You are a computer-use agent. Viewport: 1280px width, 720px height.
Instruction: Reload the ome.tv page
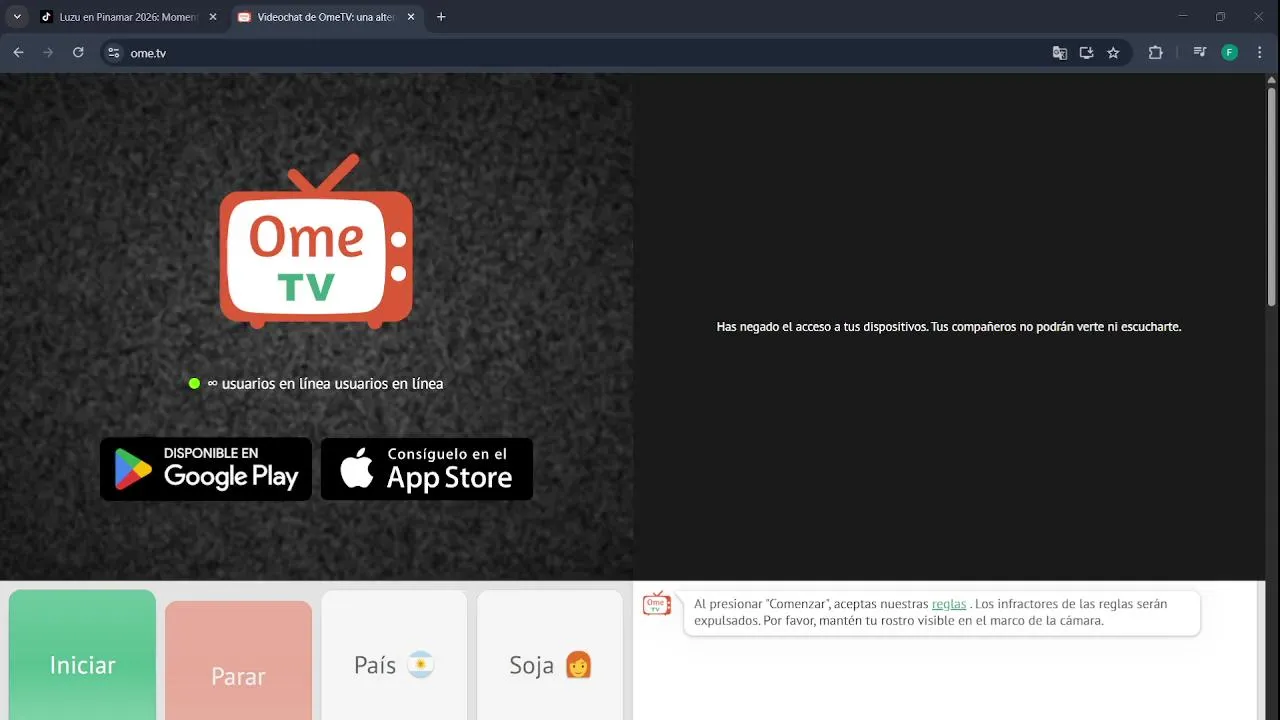(x=78, y=53)
